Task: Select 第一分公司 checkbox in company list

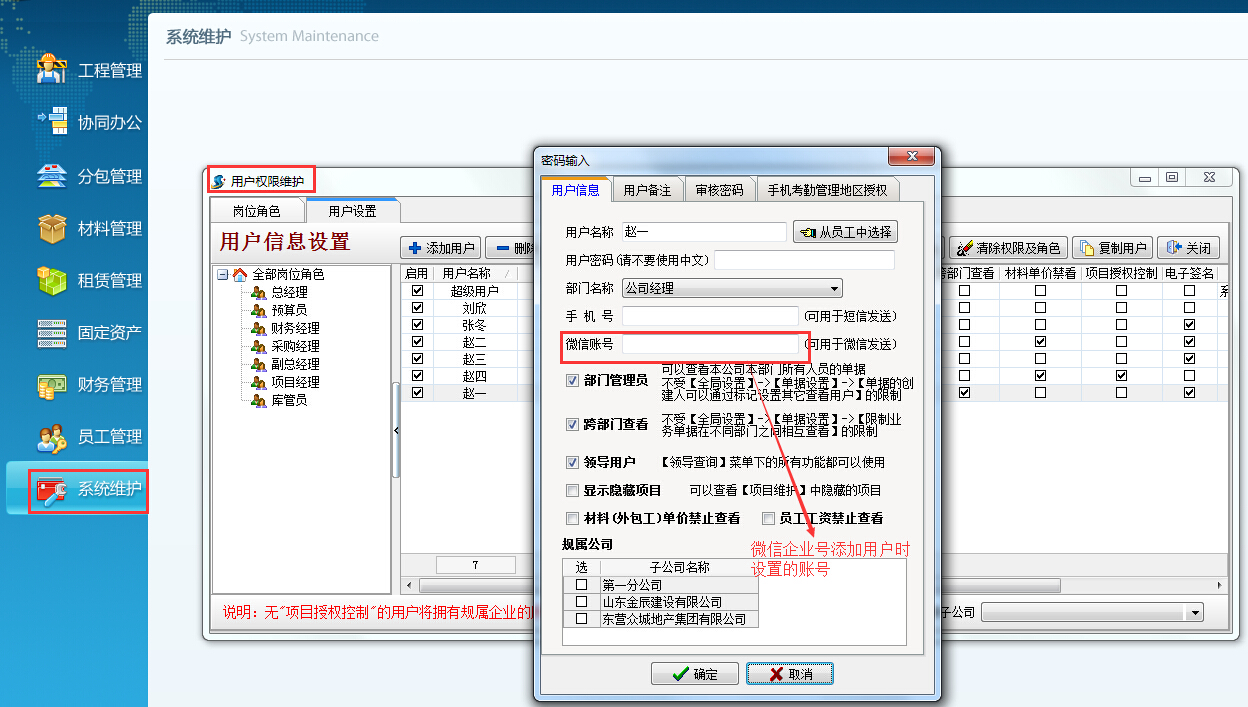Action: coord(581,584)
